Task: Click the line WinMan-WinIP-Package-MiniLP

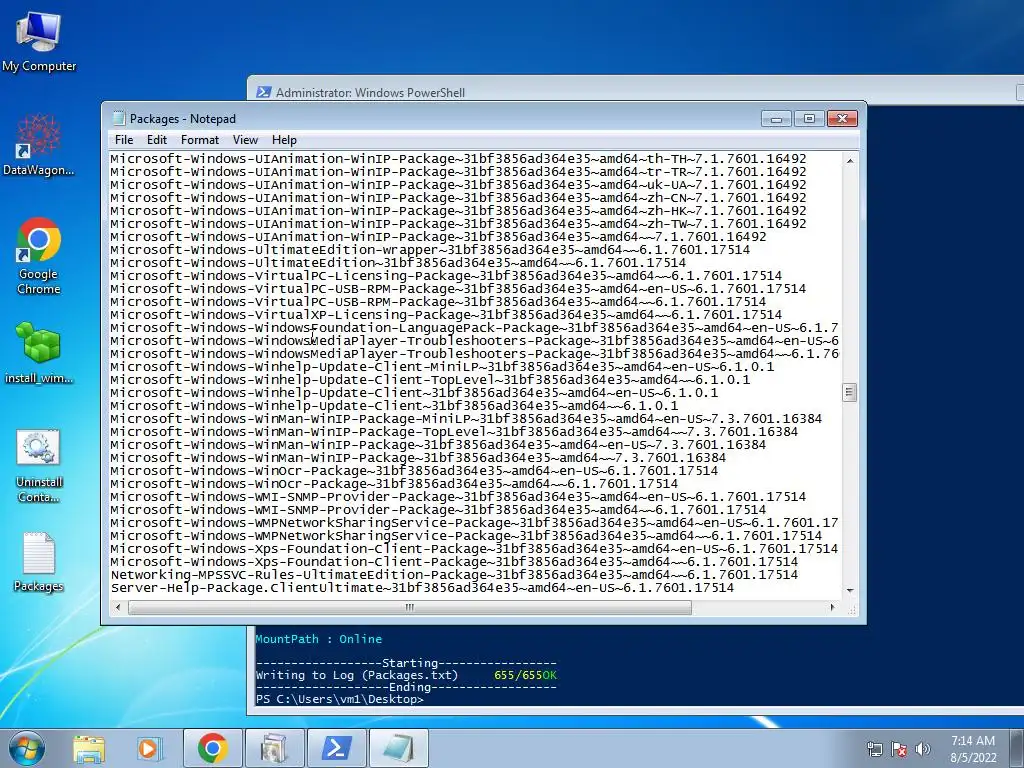Action: pyautogui.click(x=466, y=419)
